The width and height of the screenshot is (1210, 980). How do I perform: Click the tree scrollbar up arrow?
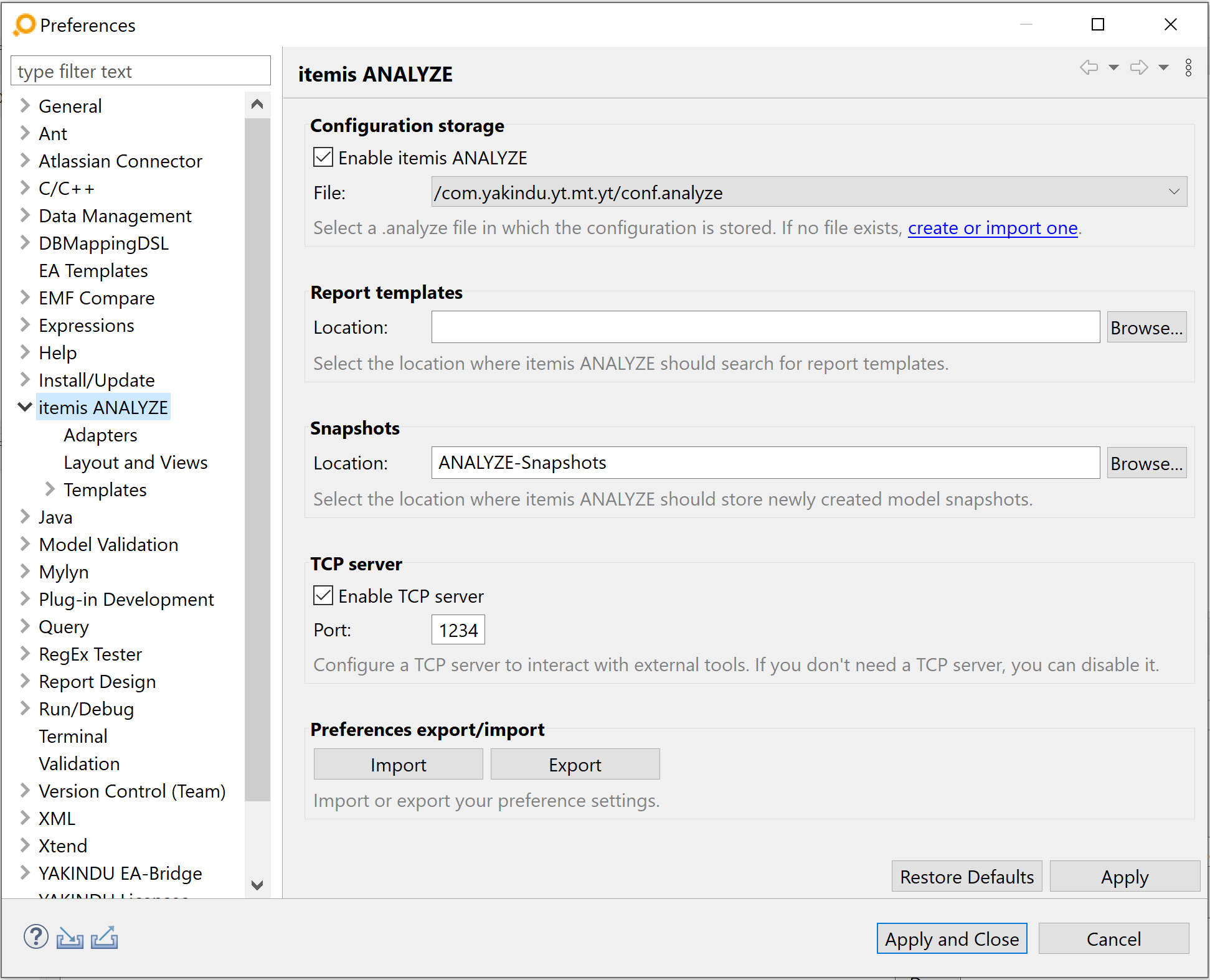tap(257, 104)
